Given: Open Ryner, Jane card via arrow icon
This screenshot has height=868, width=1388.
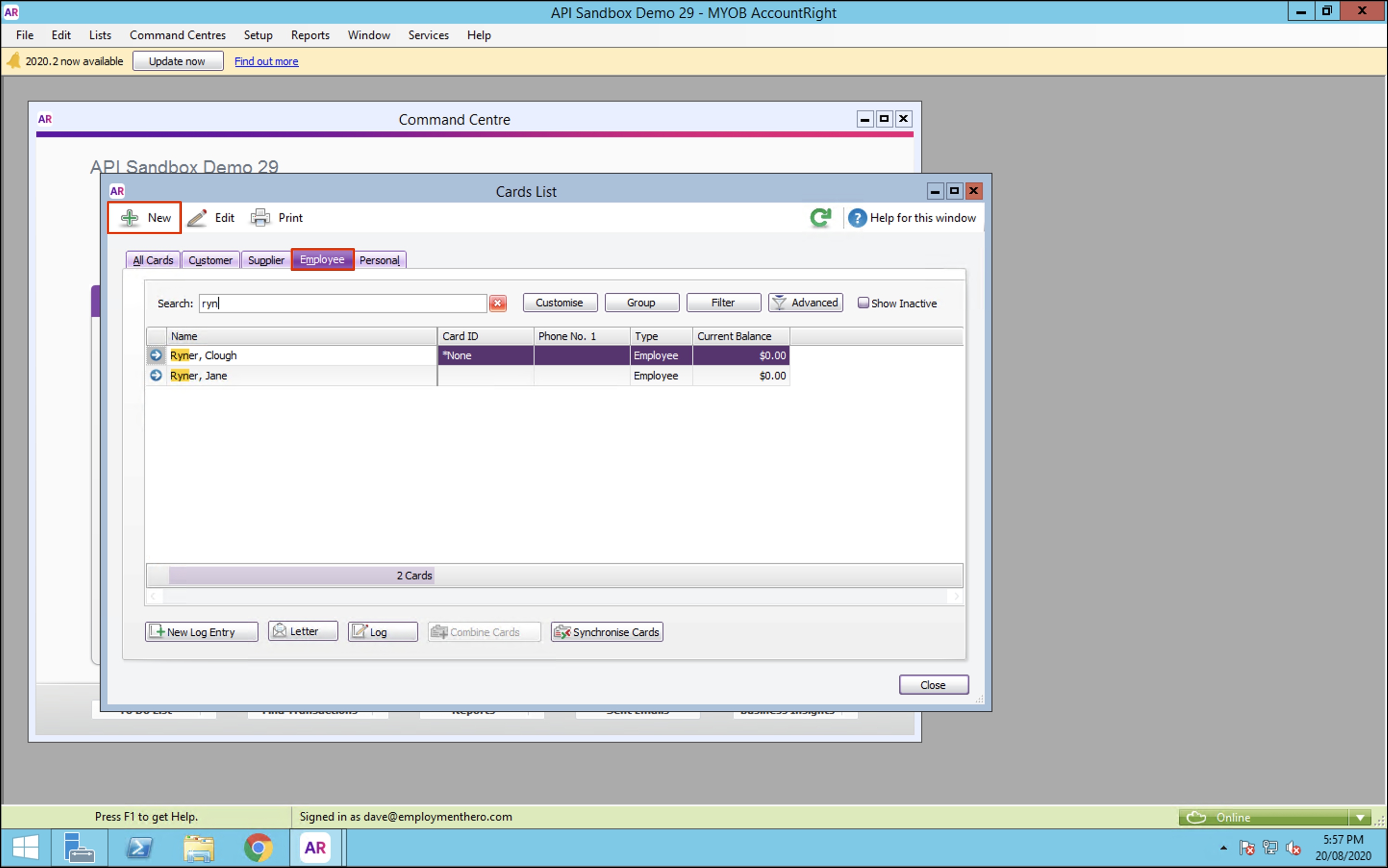Looking at the screenshot, I should click(x=155, y=376).
